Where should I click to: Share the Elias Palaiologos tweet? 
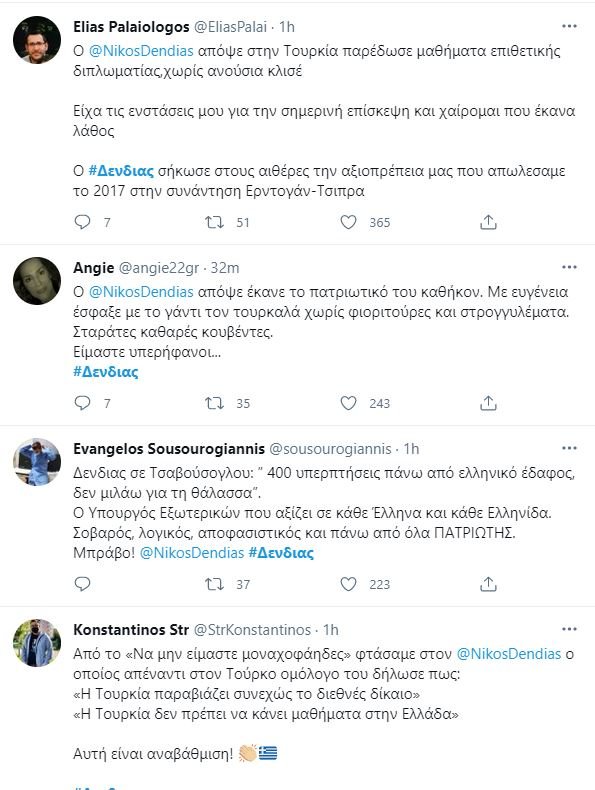tap(488, 222)
